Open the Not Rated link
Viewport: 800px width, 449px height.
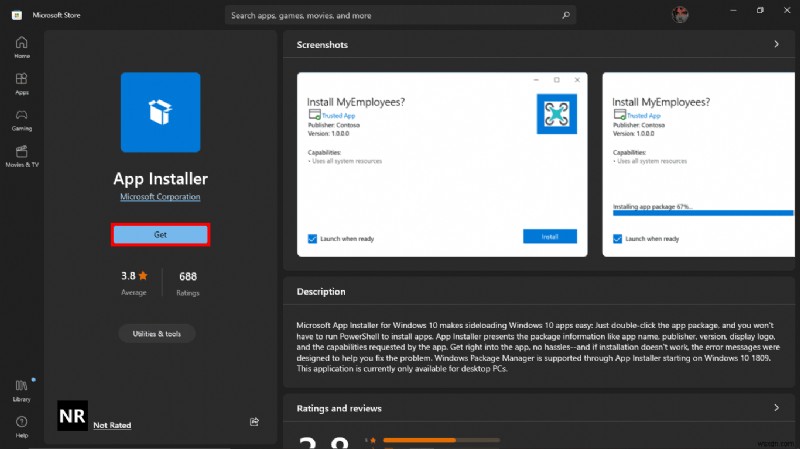(112, 425)
